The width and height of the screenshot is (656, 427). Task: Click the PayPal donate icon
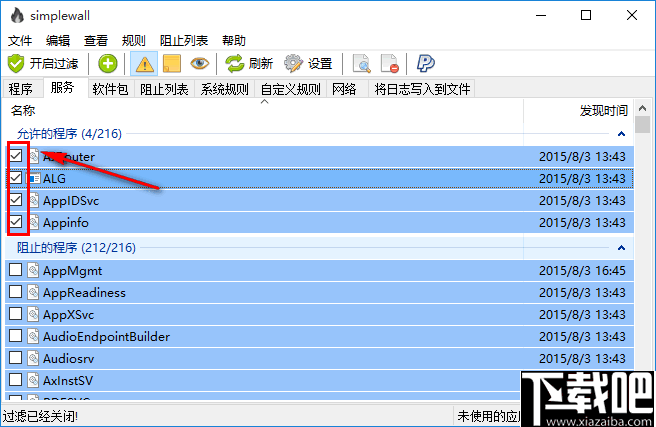coord(425,64)
